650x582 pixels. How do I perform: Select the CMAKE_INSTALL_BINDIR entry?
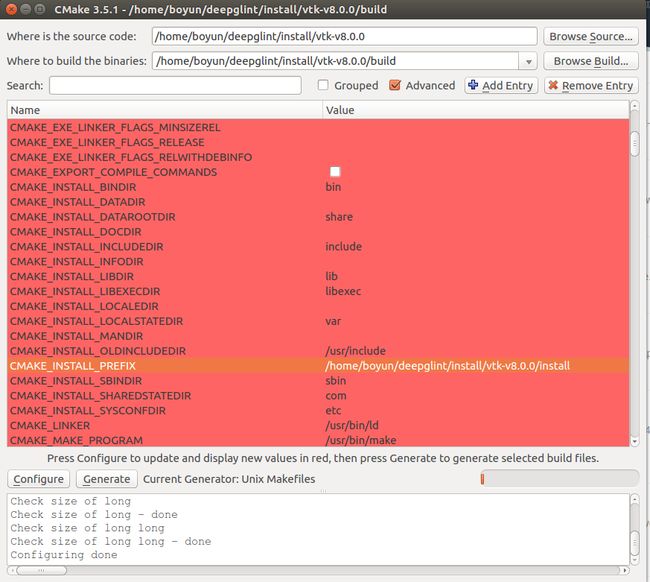point(73,187)
